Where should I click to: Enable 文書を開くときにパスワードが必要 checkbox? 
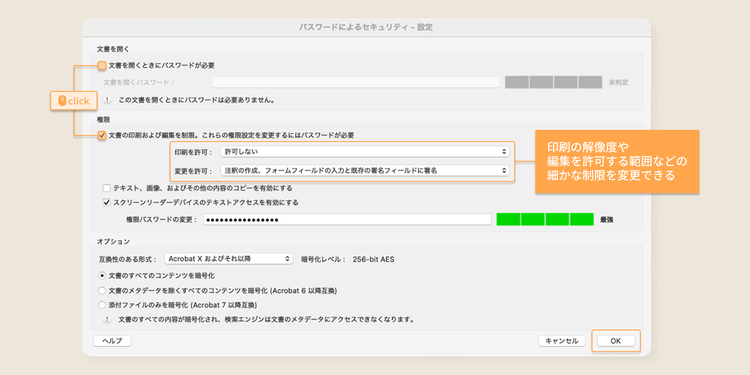coord(102,66)
